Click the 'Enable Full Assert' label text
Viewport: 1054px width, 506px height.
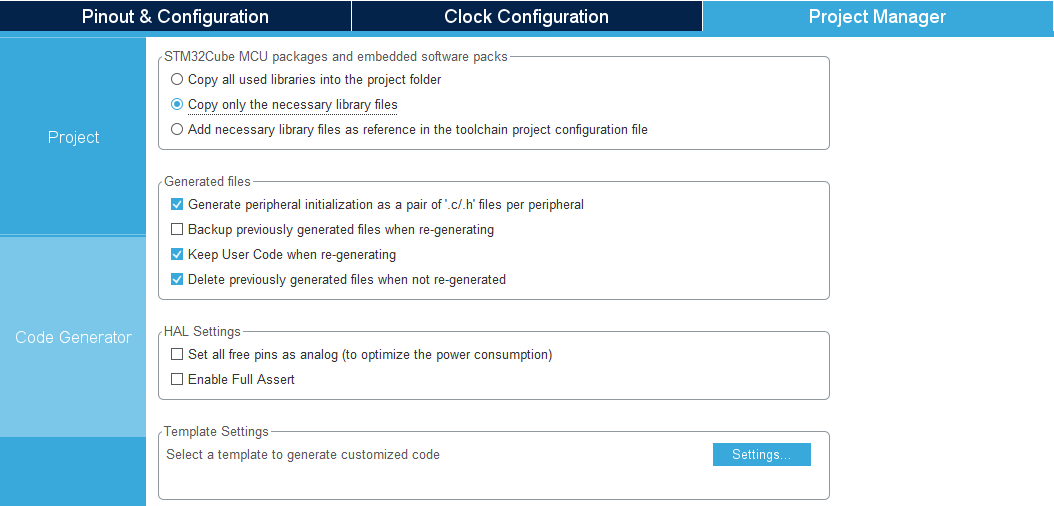point(241,380)
